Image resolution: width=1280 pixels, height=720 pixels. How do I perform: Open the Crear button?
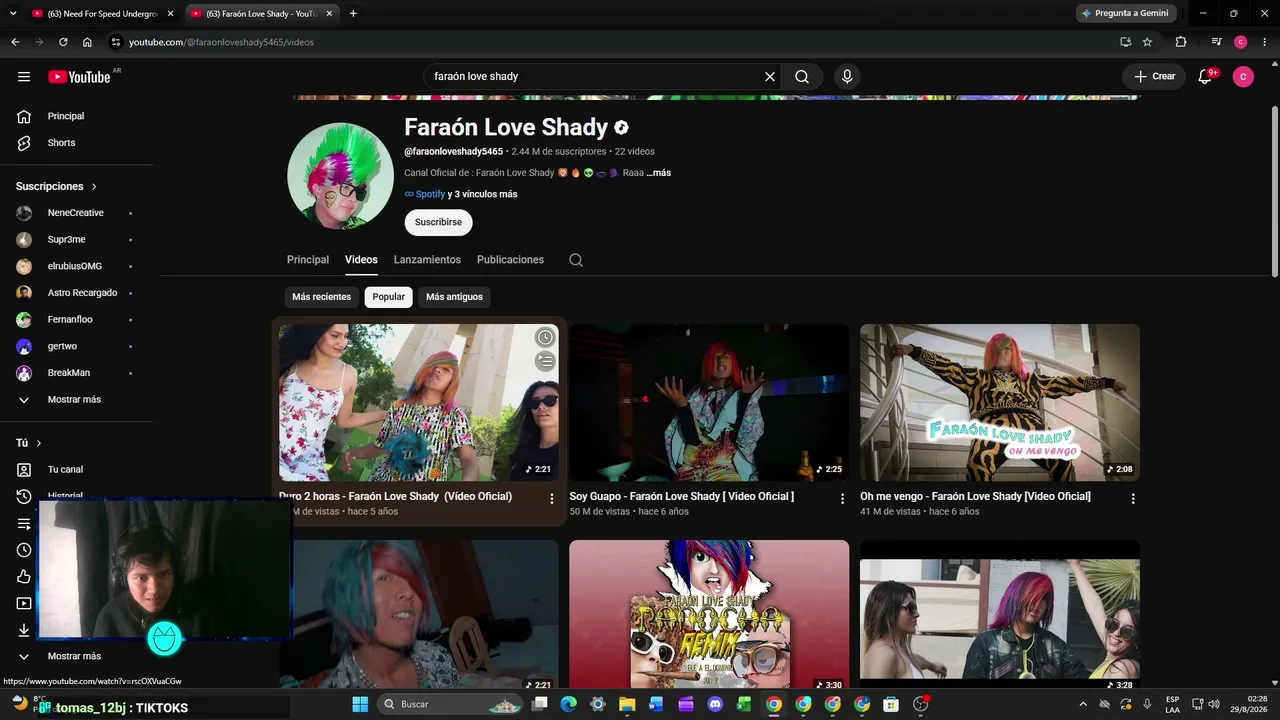(x=1154, y=77)
